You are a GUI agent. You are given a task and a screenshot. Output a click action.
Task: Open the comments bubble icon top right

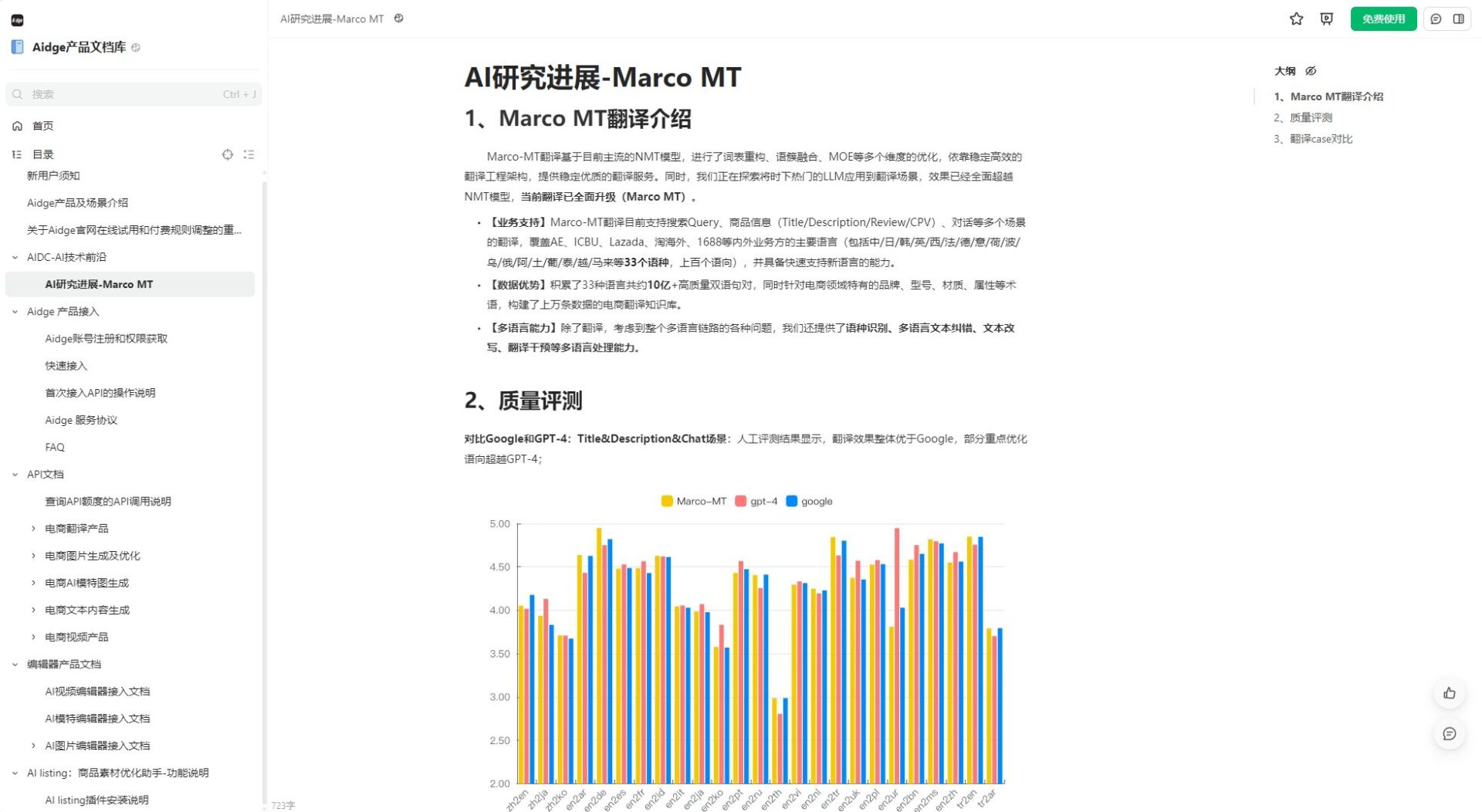click(1436, 19)
